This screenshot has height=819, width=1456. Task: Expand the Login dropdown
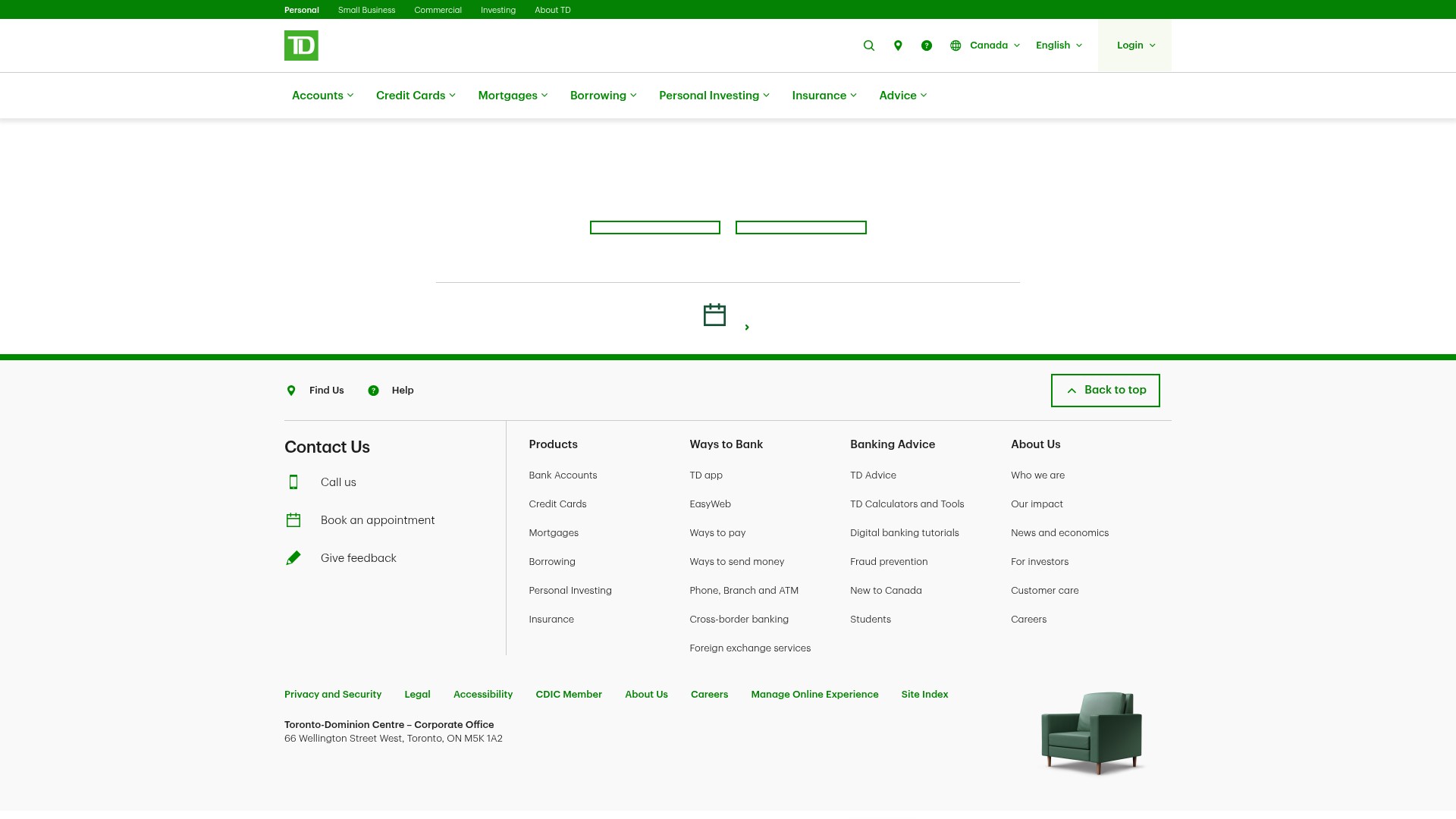[1135, 45]
